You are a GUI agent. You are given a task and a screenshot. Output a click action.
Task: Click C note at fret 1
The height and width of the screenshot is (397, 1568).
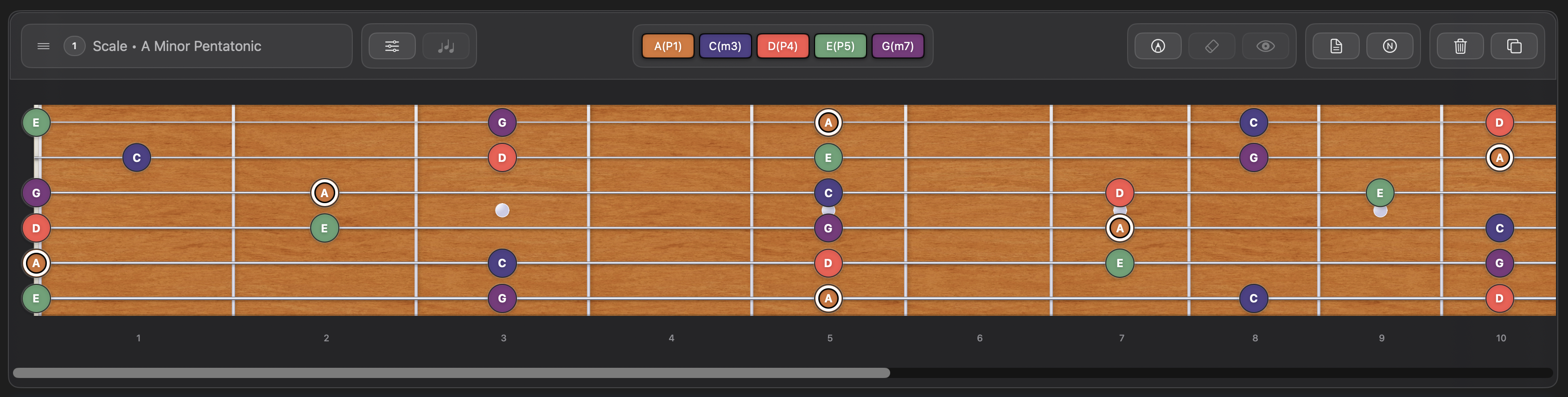(x=136, y=158)
